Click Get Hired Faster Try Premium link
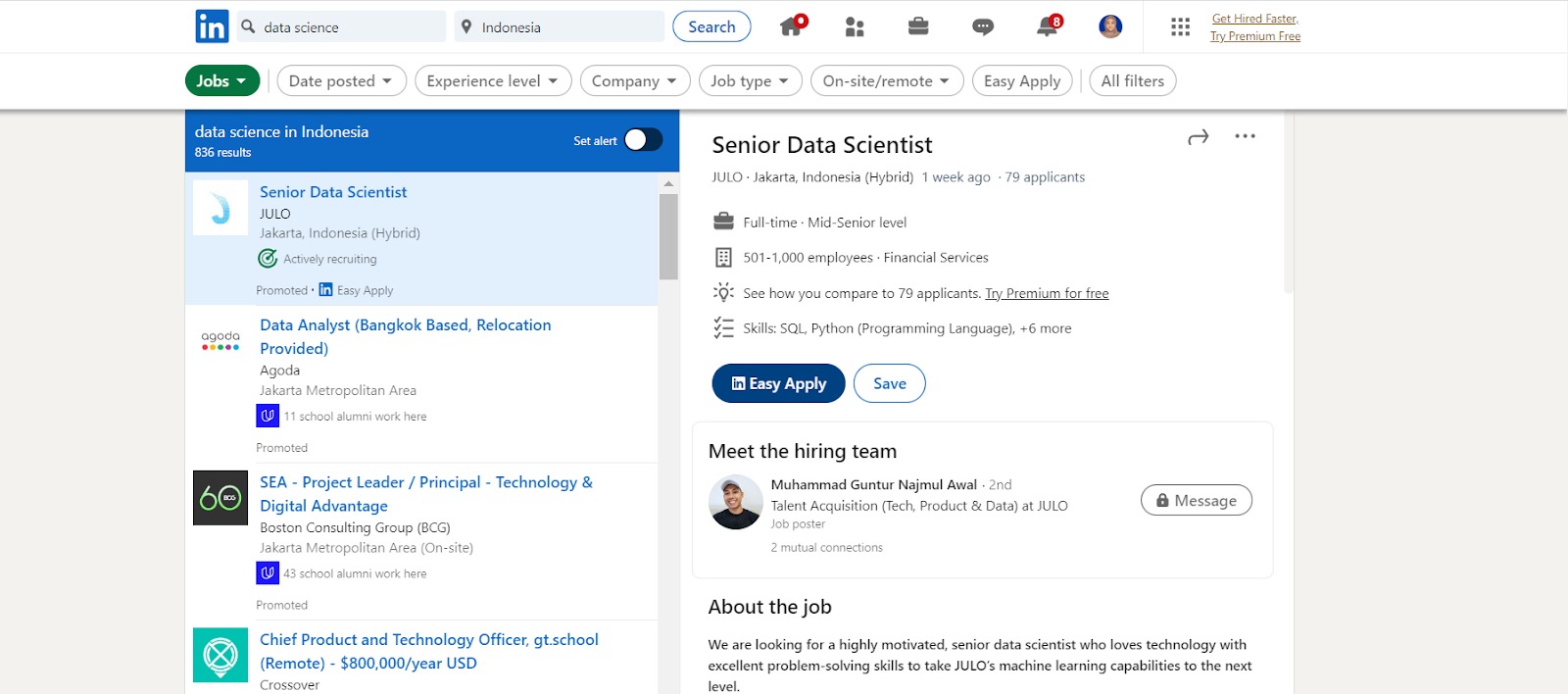The image size is (1568, 694). tap(1255, 27)
